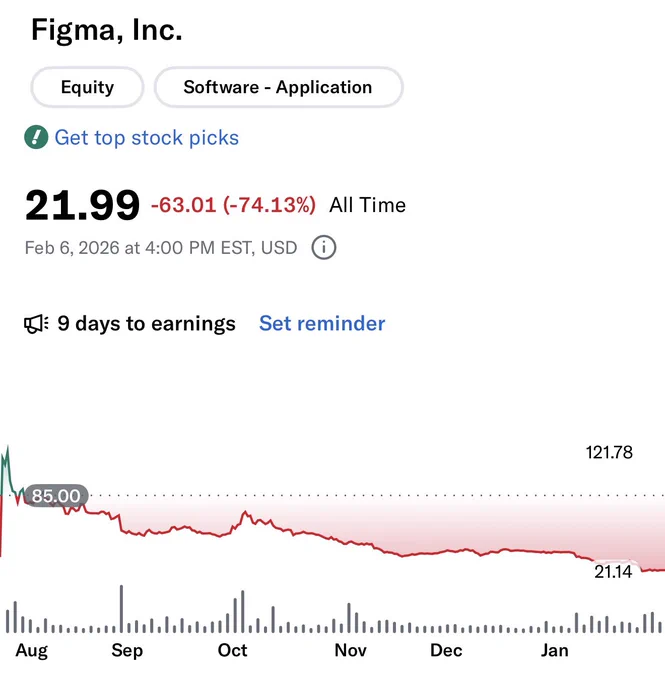Click the 121.78 high price label
Viewport: 665px width, 680px height.
[609, 452]
